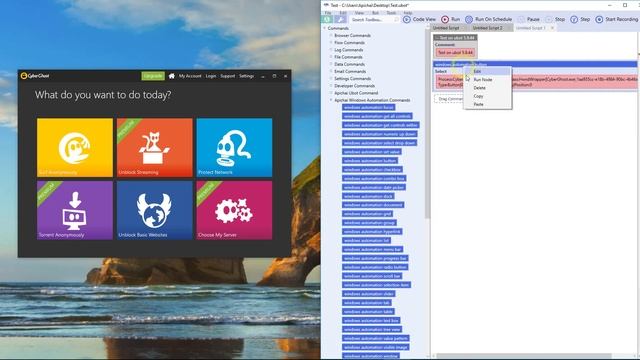This screenshot has width=640, height=360.
Task: Click the Code View toolbar button
Action: (x=419, y=19)
